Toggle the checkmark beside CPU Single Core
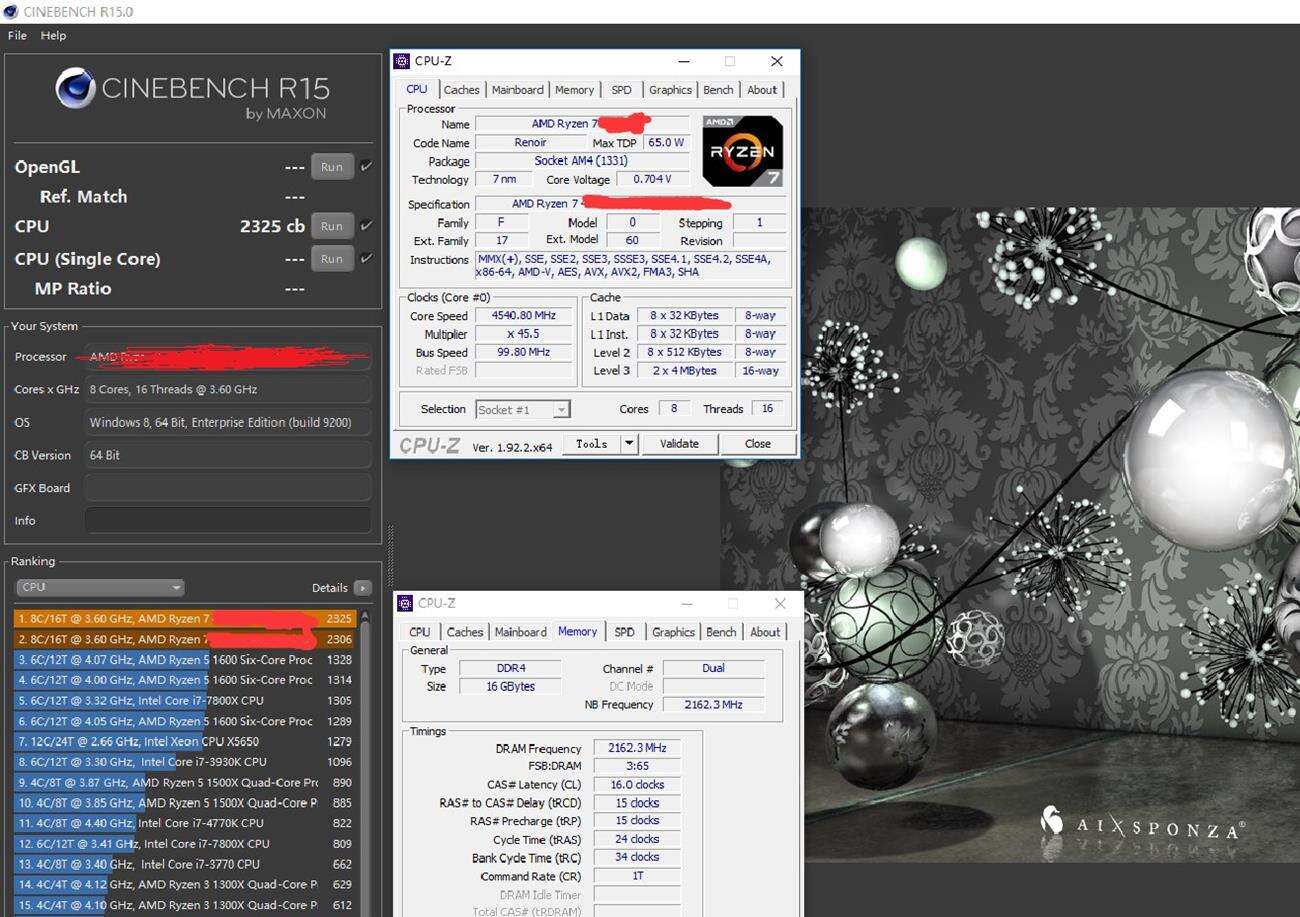 point(366,258)
